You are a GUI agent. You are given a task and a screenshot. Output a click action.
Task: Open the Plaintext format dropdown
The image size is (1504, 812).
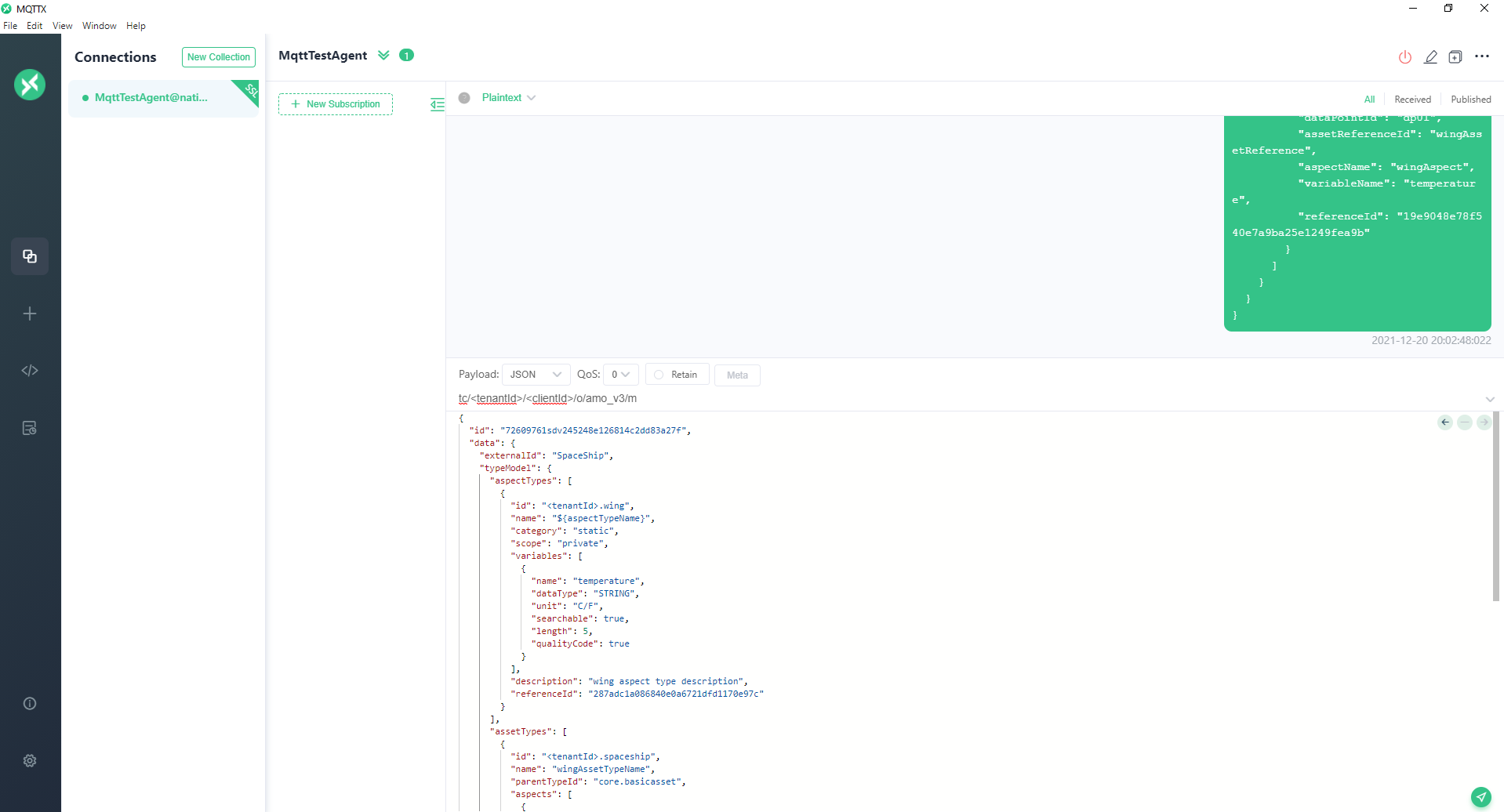click(x=509, y=98)
